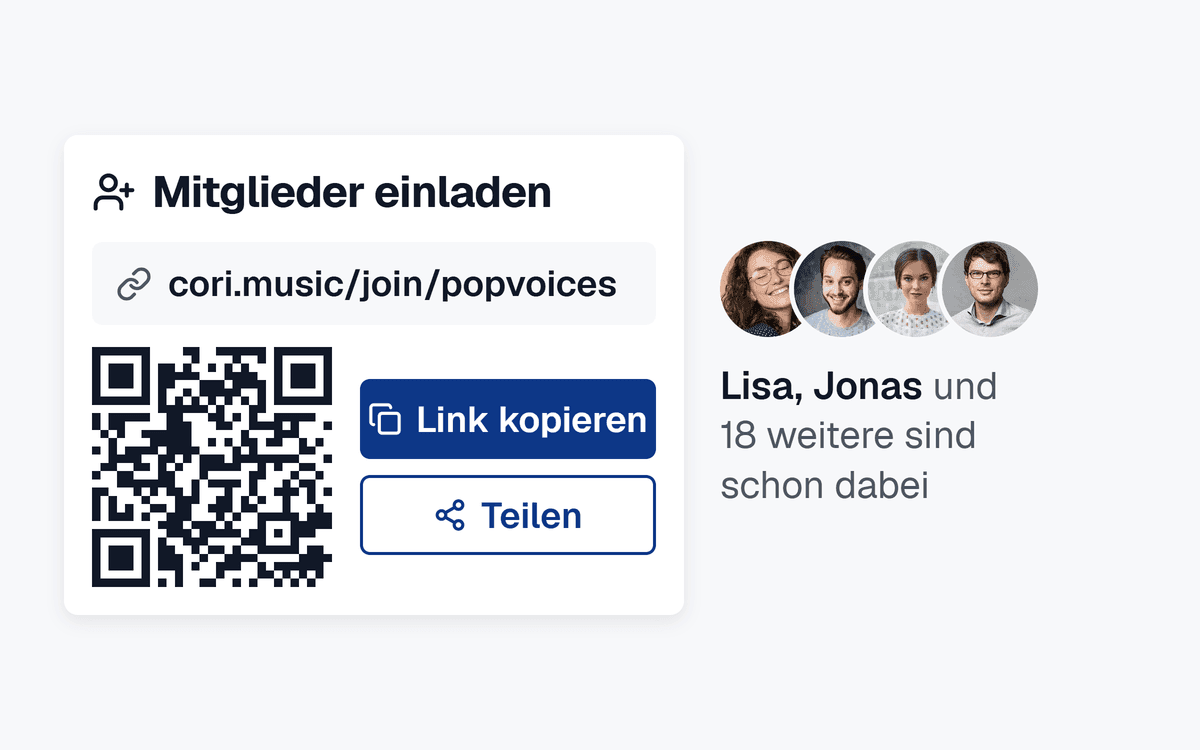
Task: Open the bearded man's avatar
Action: pos(837,289)
